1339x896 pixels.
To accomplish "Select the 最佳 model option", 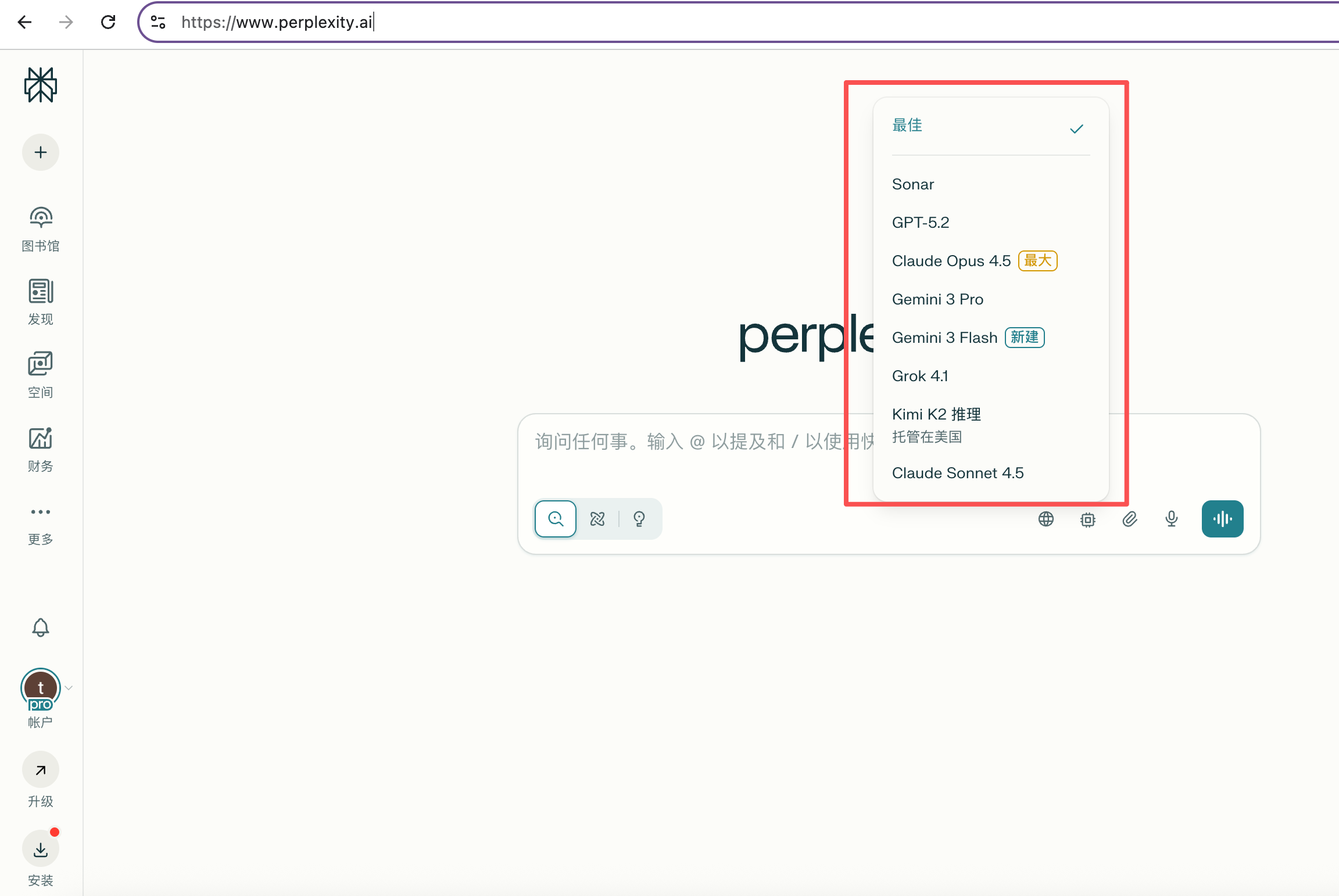I will (x=991, y=127).
